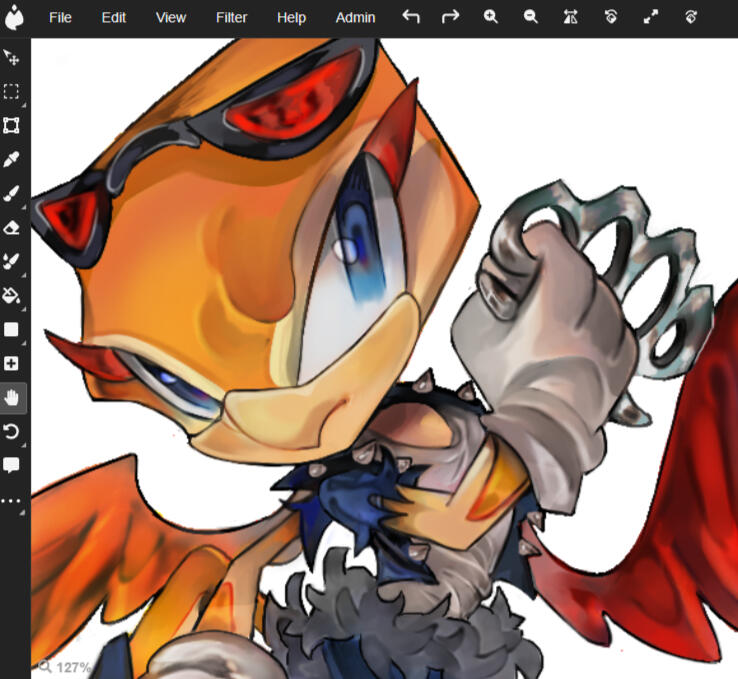
Task: Select the Hand pan tool
Action: (x=12, y=398)
